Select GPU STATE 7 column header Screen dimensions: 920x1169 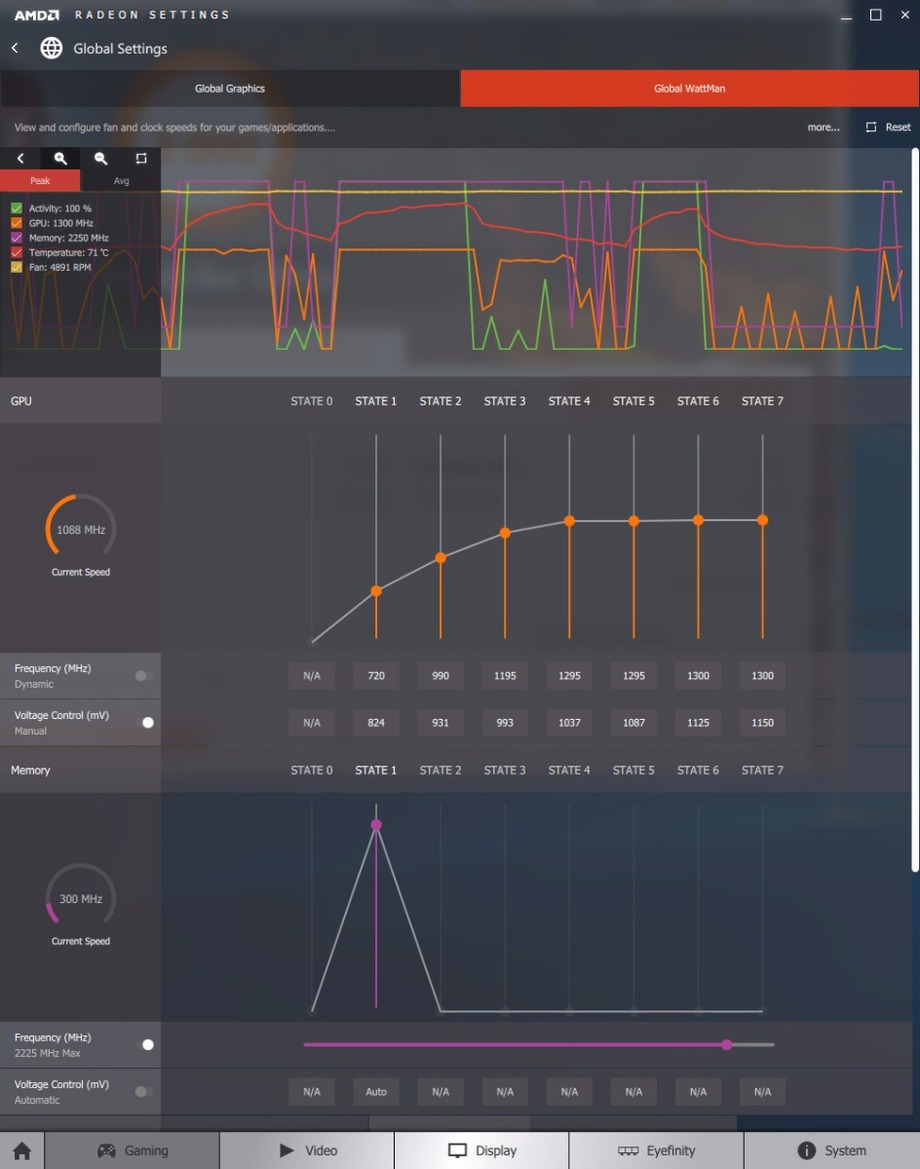click(x=762, y=401)
